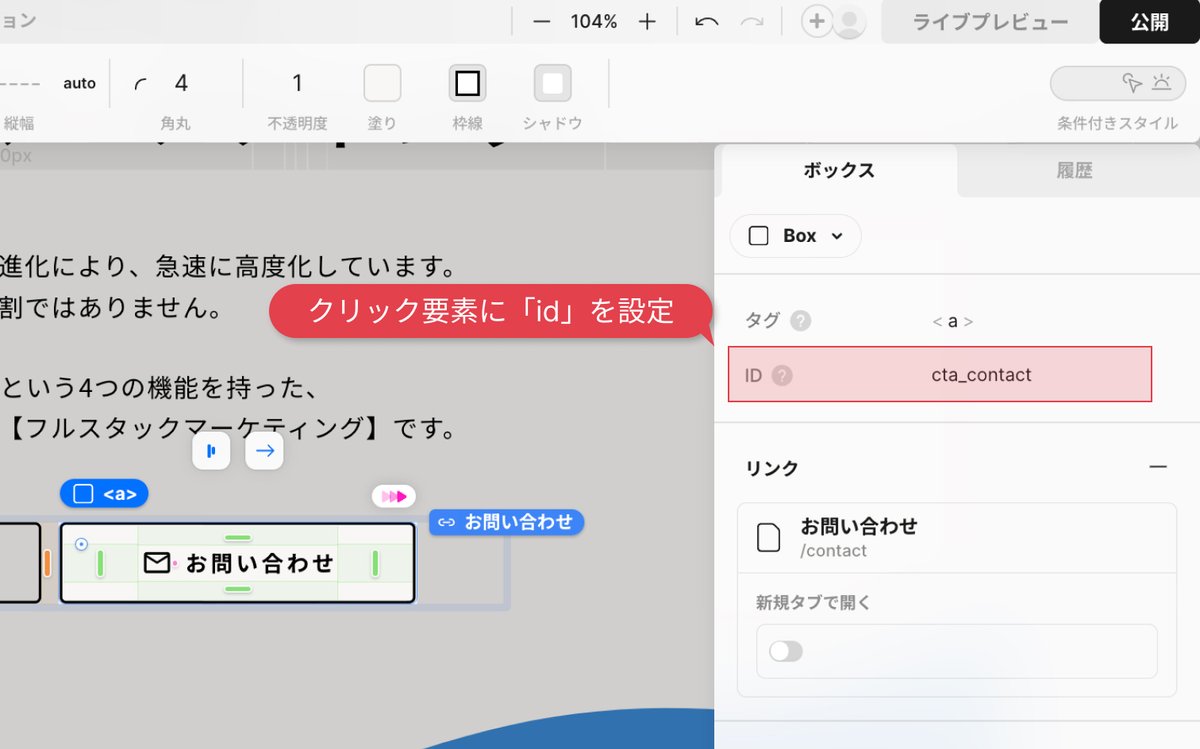The image size is (1200, 749).
Task: Toggle 新規タブで開く open in new tab
Action: [786, 652]
